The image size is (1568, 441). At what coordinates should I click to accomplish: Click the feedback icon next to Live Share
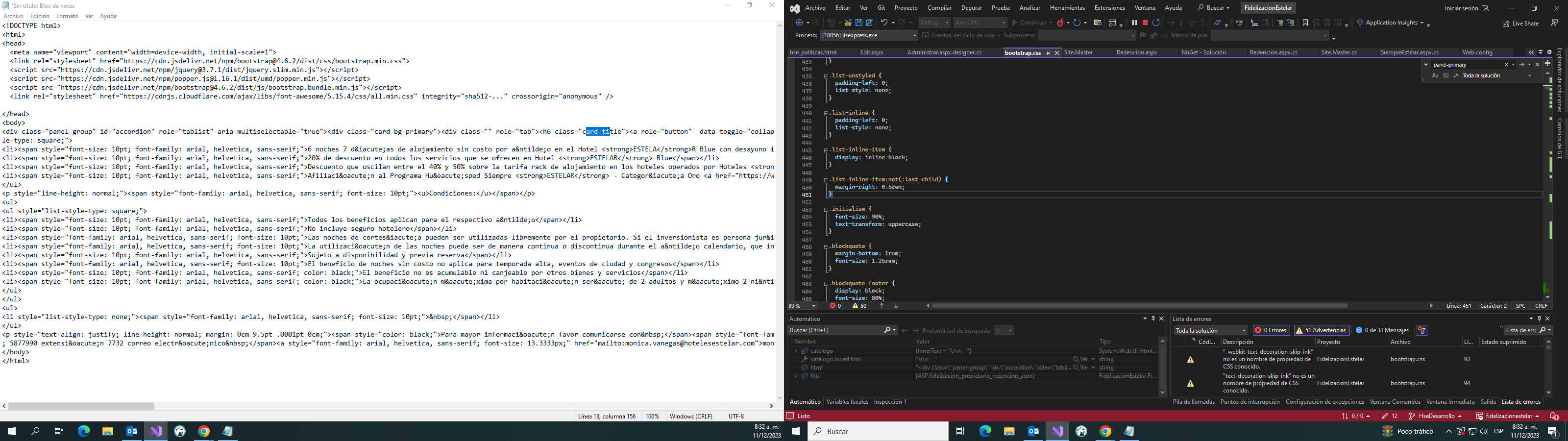tap(1554, 23)
